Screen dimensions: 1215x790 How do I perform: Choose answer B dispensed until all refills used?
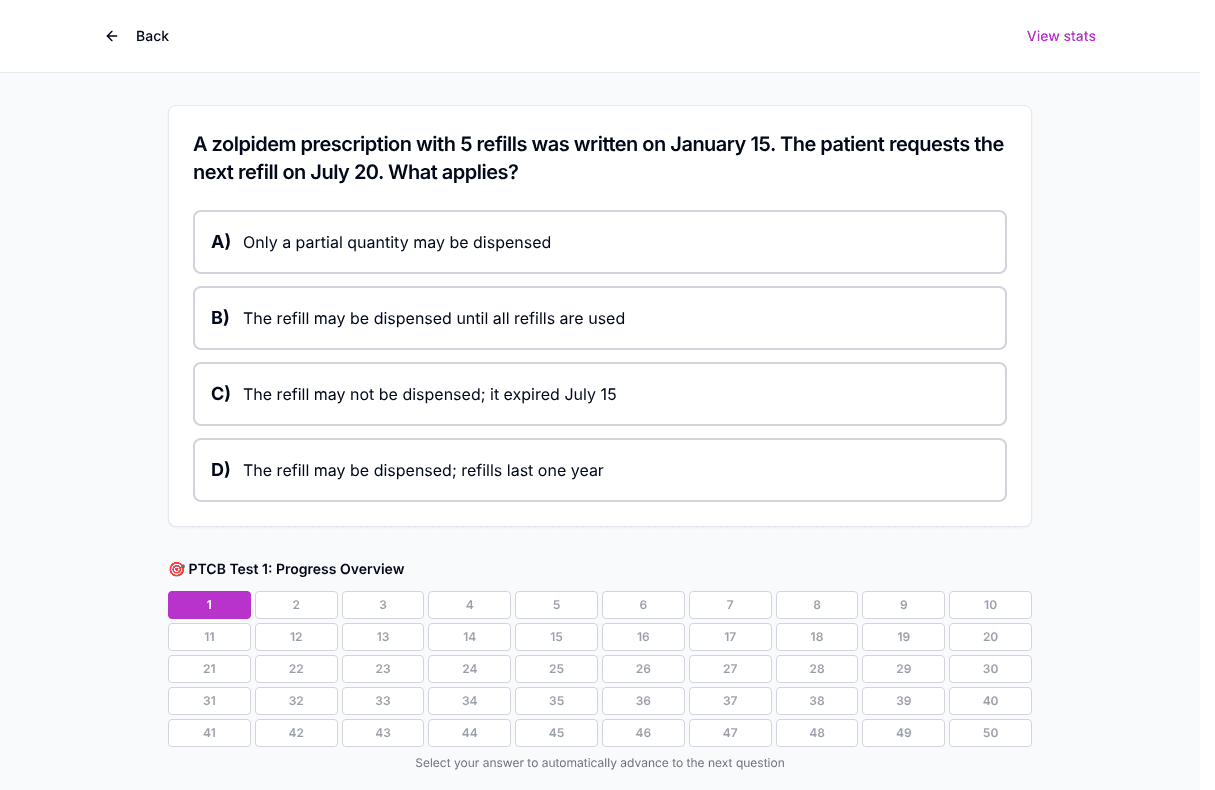click(600, 318)
